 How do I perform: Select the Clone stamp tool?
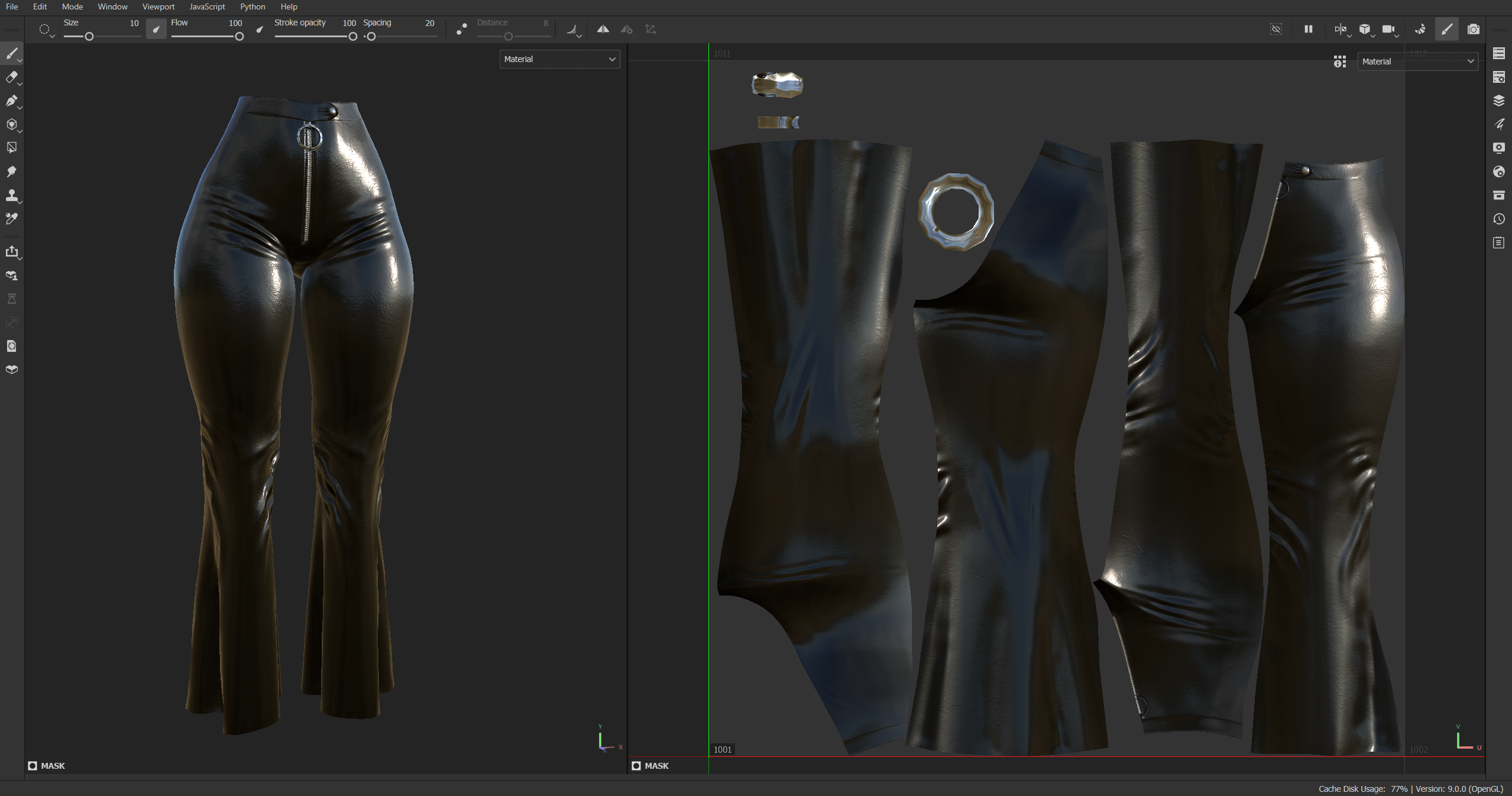point(11,195)
